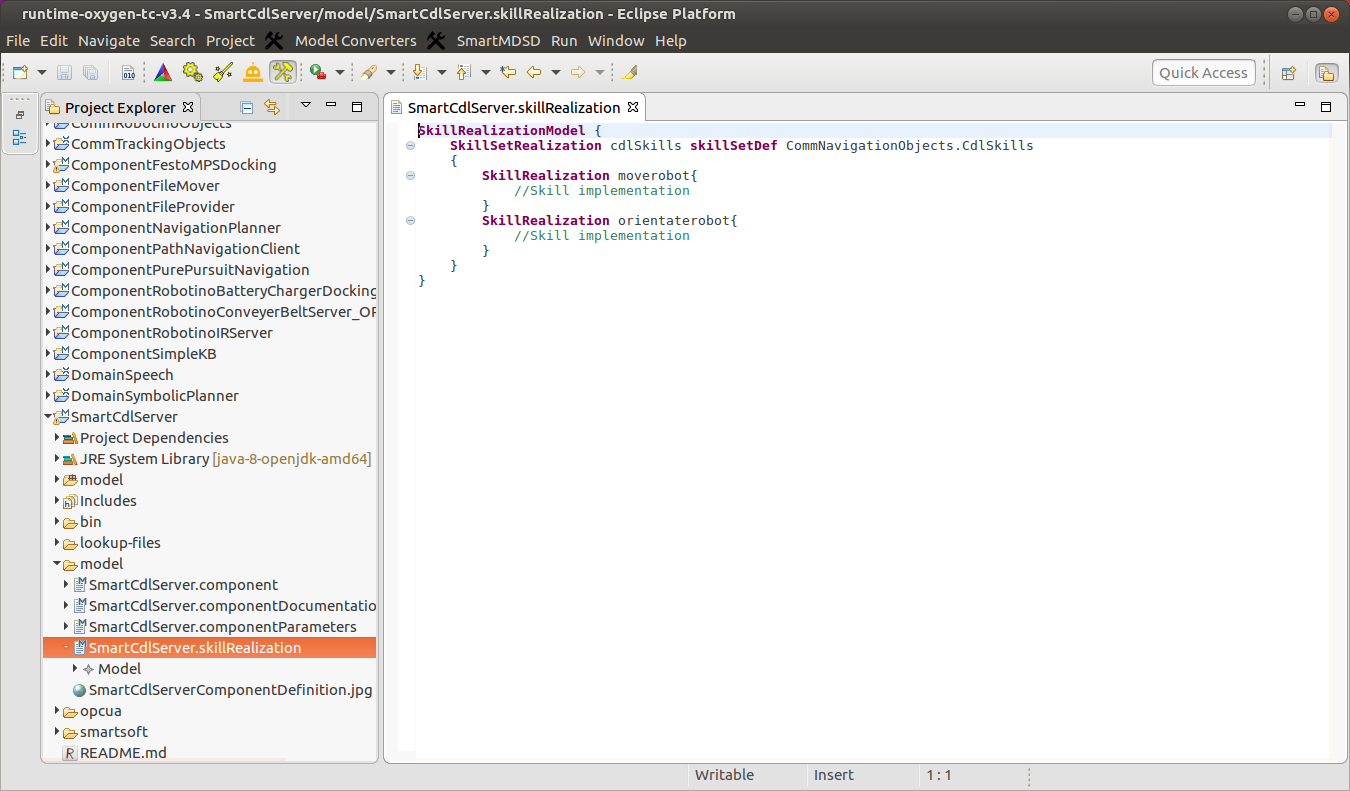This screenshot has width=1350, height=791.
Task: Expand the ComponentSimpleKB project node
Action: coord(48,354)
